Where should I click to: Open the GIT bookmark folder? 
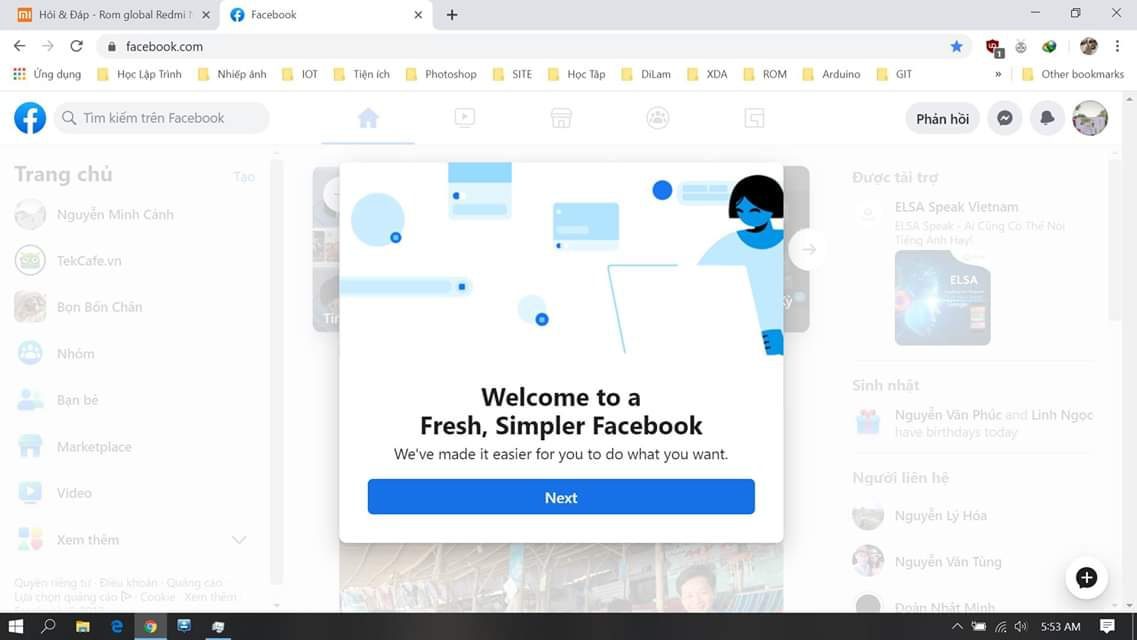point(894,74)
